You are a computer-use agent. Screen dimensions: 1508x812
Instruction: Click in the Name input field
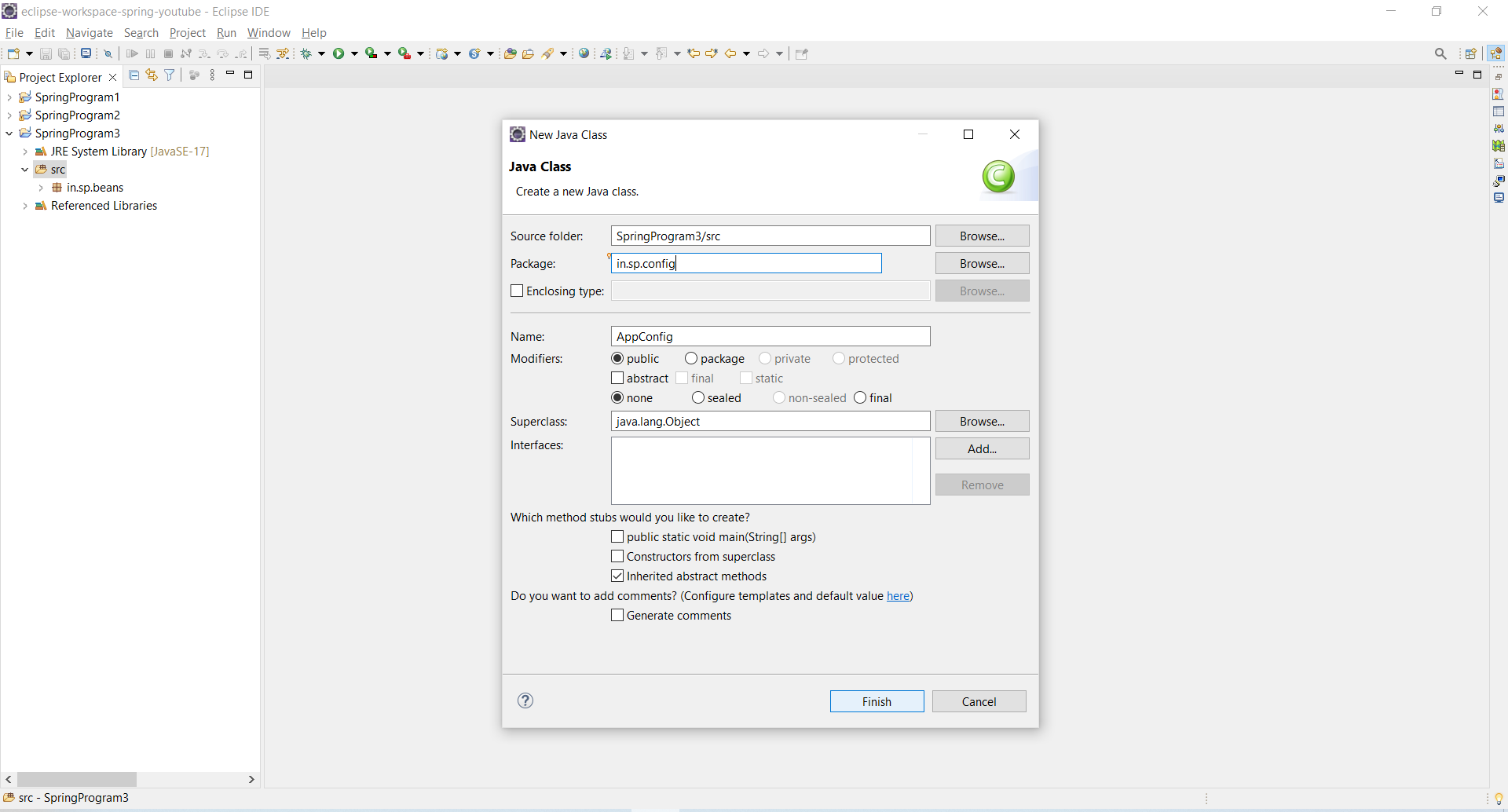click(x=770, y=336)
